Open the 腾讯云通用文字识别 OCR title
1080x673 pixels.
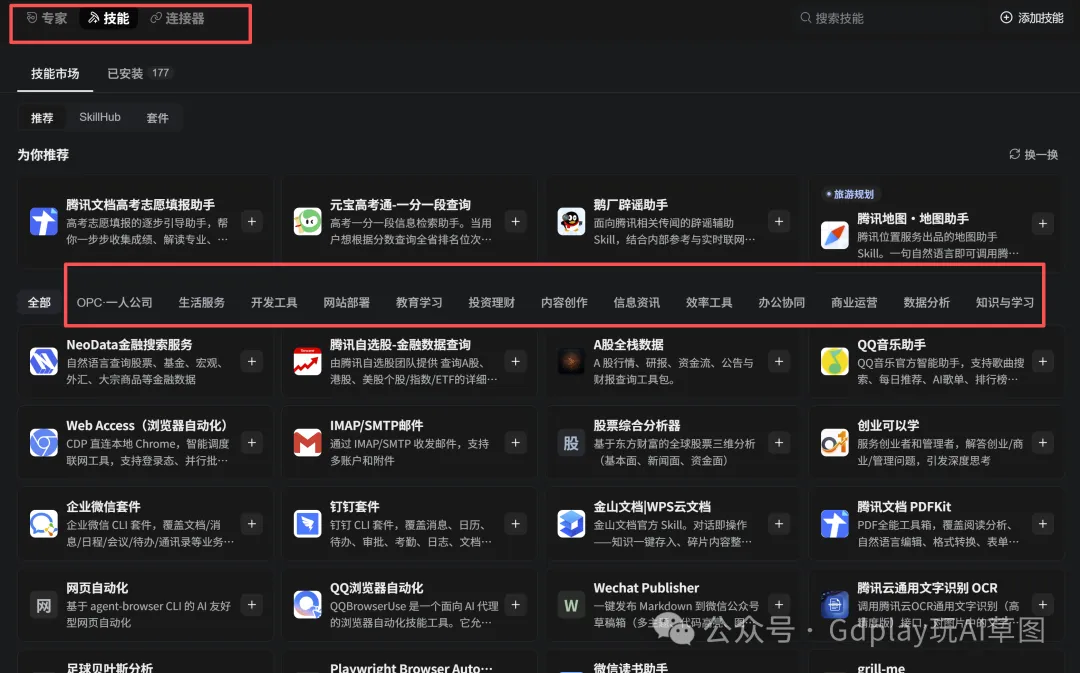coord(927,588)
